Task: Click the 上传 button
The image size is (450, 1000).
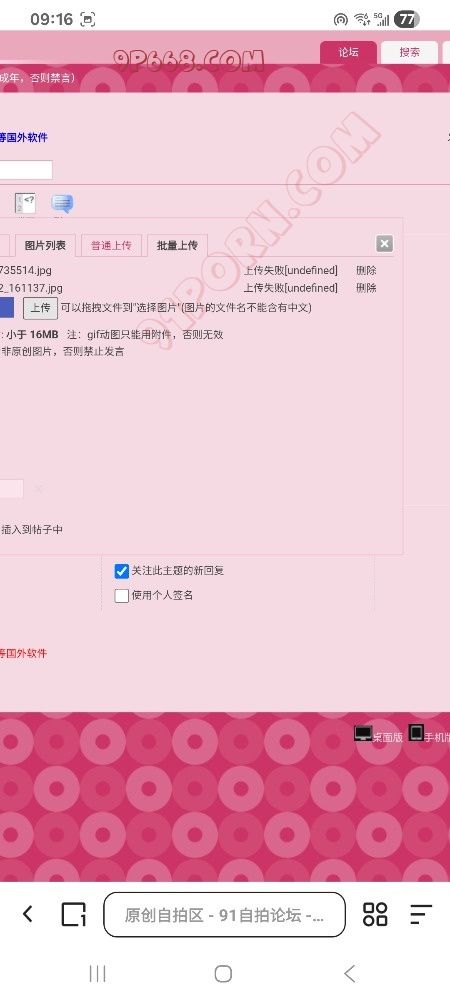Action: [x=41, y=307]
